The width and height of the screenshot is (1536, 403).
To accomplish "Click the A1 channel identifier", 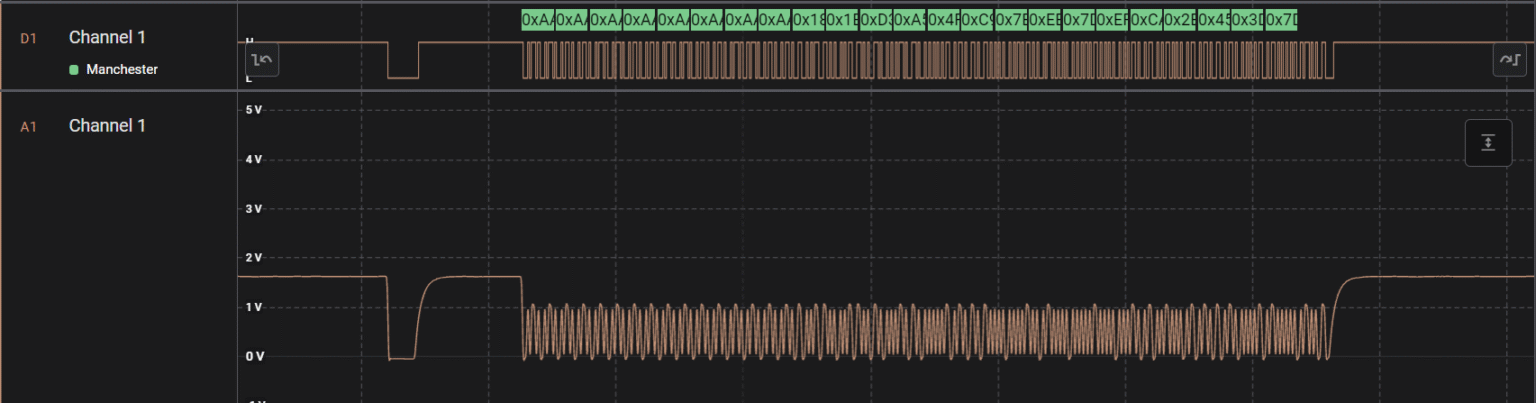I will pyautogui.click(x=28, y=127).
